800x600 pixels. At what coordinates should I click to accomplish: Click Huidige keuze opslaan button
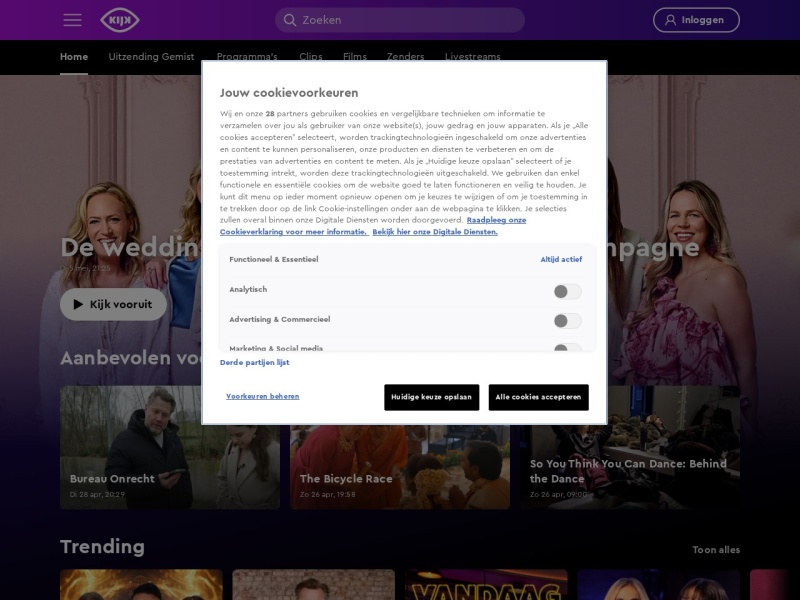click(431, 397)
